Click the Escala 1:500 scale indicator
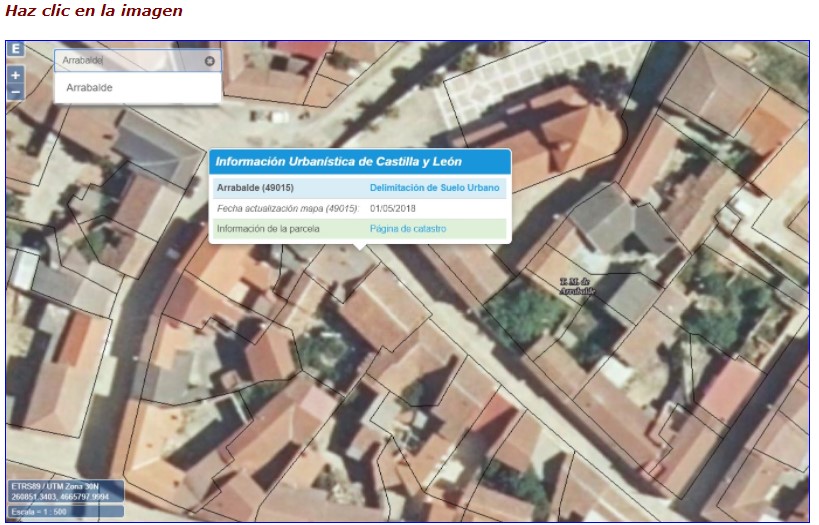 (x=66, y=511)
